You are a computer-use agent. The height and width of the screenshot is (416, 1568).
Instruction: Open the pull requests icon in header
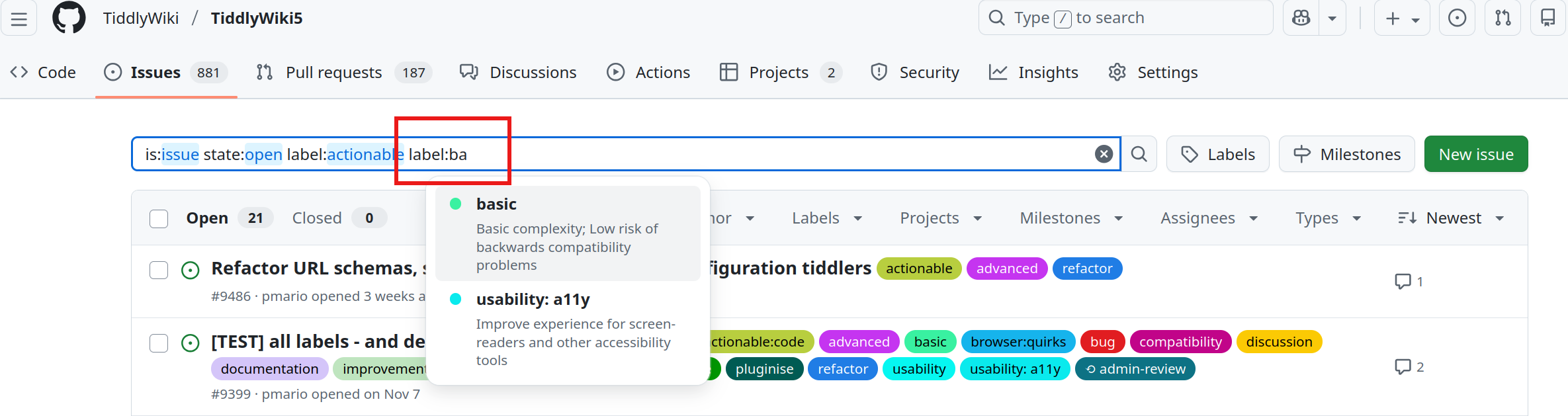pos(1503,18)
